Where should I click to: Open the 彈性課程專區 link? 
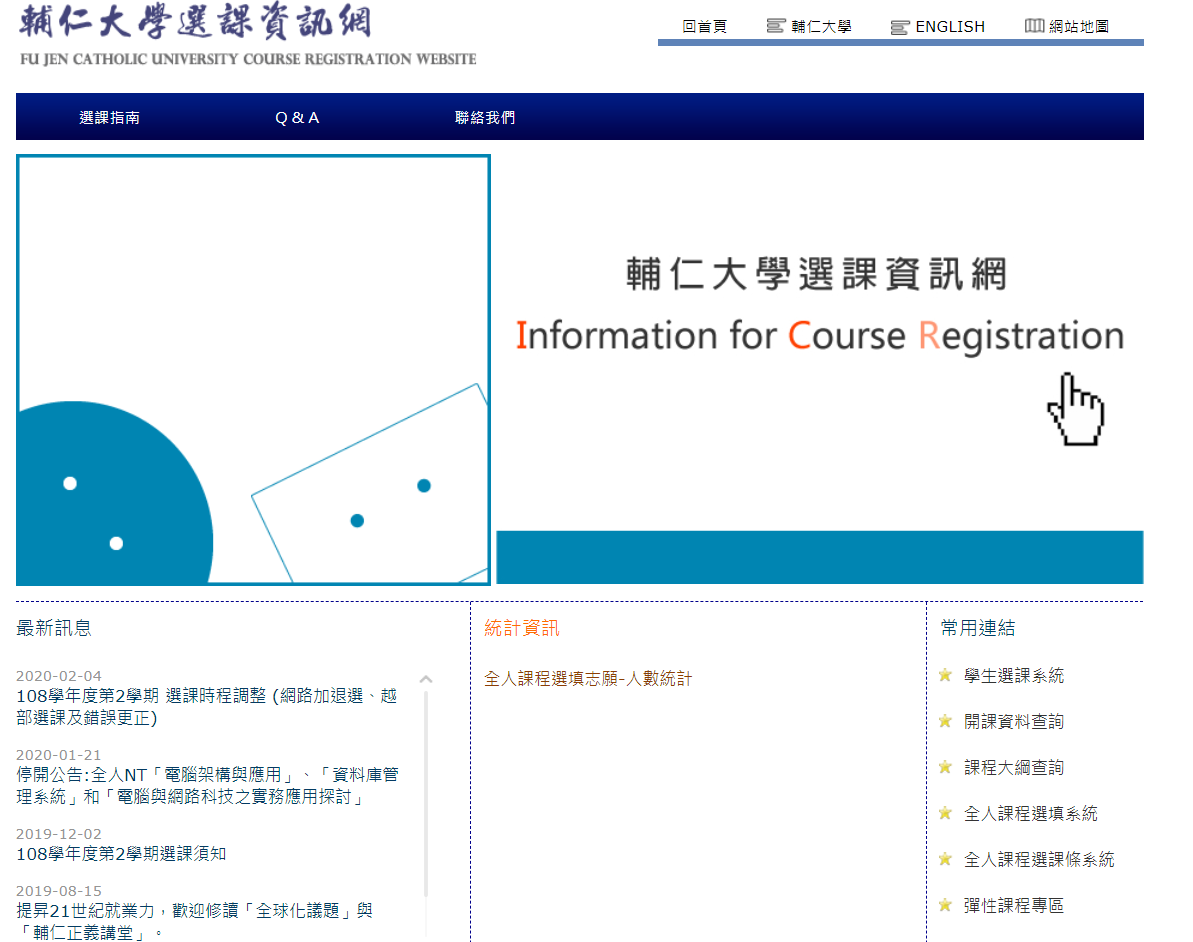(x=1013, y=905)
